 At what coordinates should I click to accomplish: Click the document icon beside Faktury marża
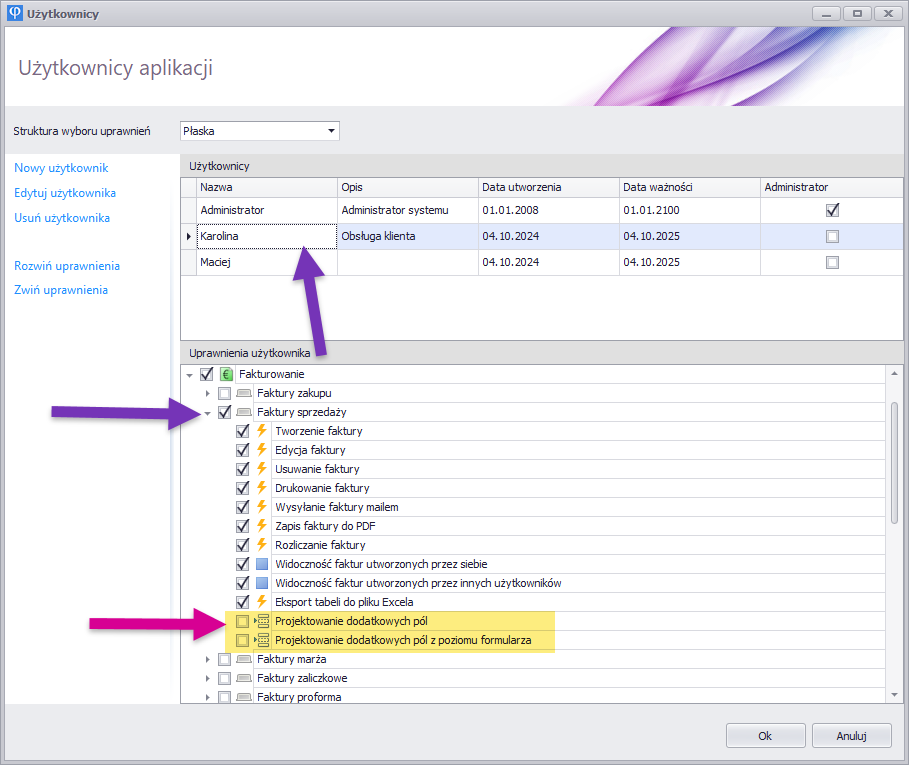[244, 660]
